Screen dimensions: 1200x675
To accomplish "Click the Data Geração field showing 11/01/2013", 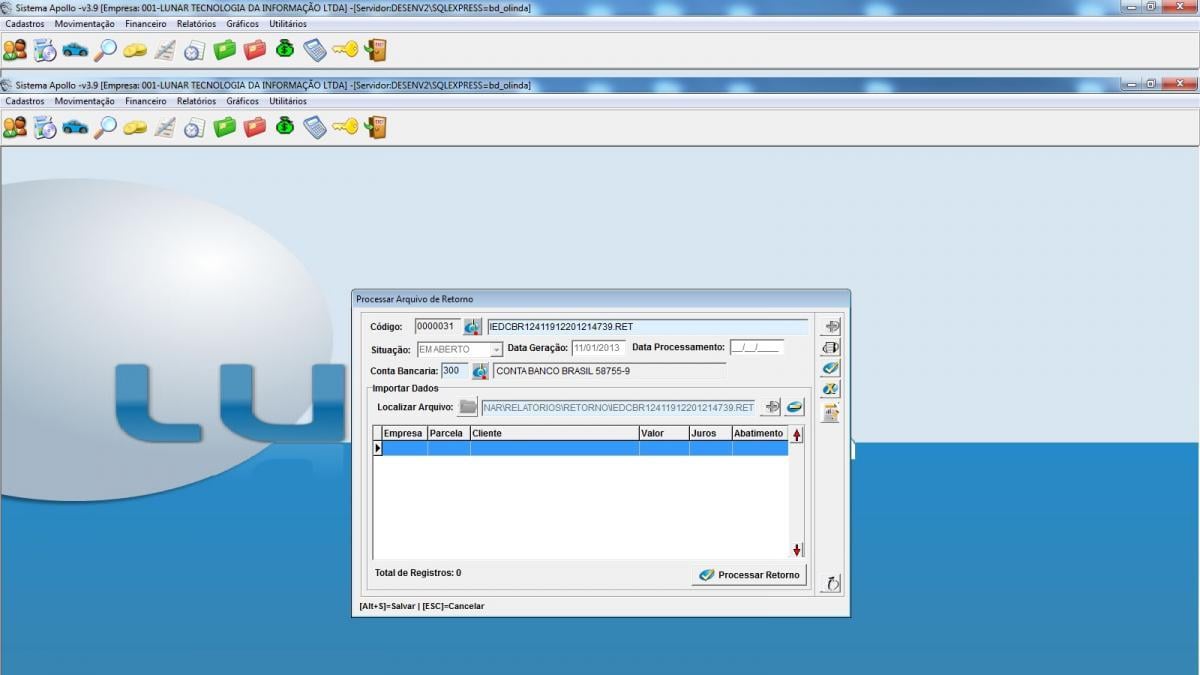I will 598,348.
